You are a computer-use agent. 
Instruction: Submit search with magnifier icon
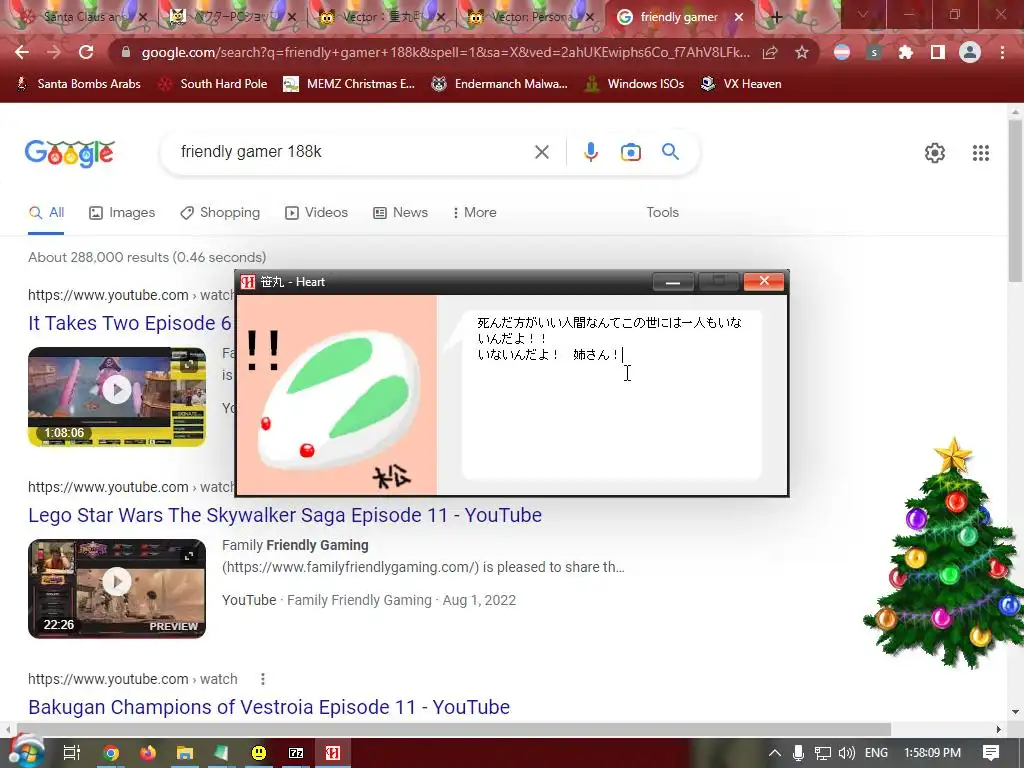click(x=670, y=152)
